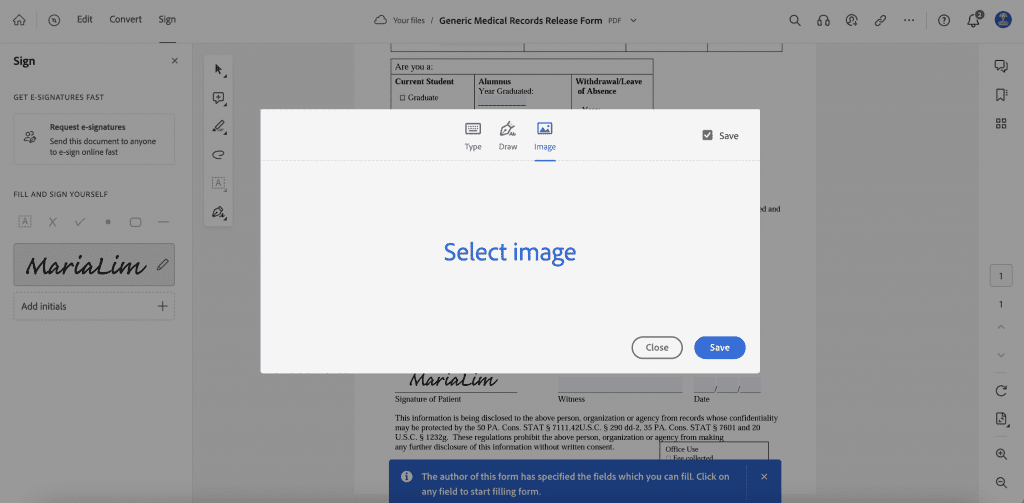Viewport: 1024px width, 503px height.
Task: Click the Add initials plus icon
Action: pyautogui.click(x=163, y=306)
